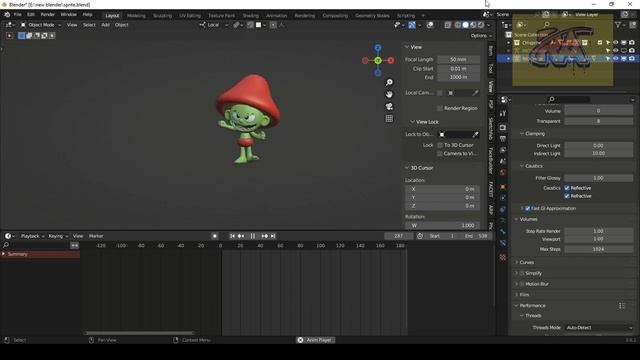
Task: Collapse the View panel in sidebar
Action: pos(407,47)
